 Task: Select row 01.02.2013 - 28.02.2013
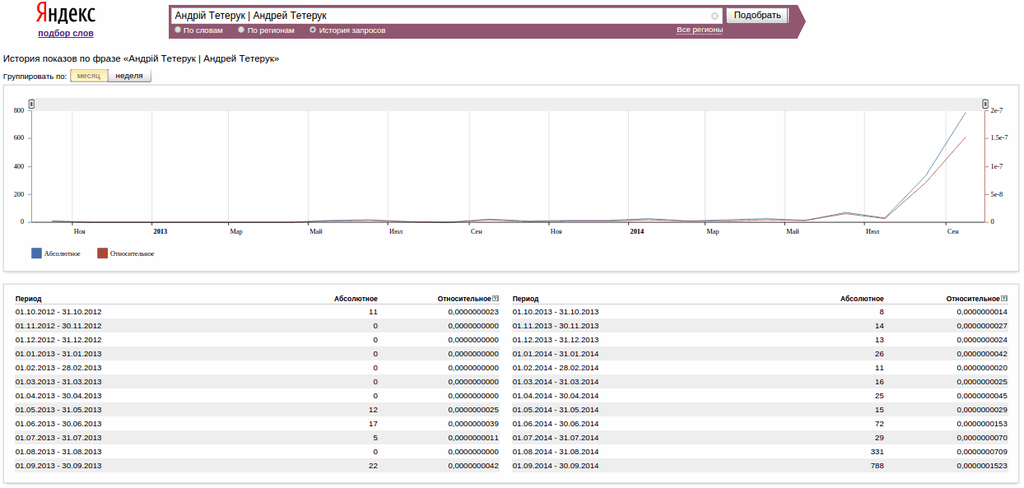[257, 368]
